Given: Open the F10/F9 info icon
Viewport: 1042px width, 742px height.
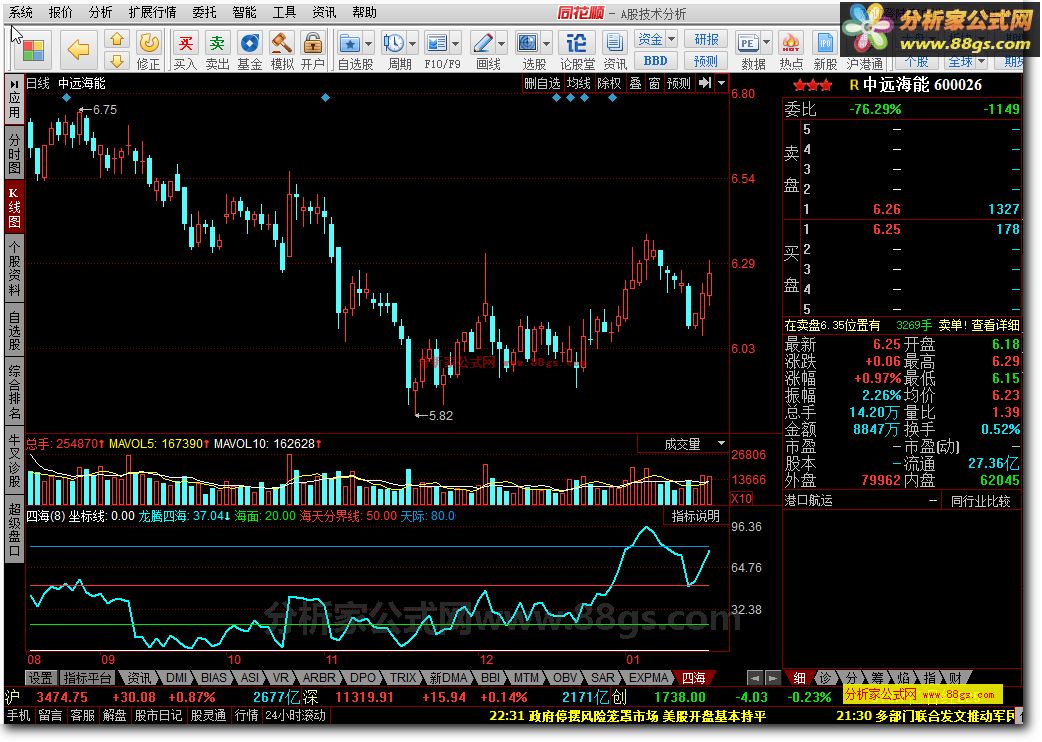Looking at the screenshot, I should pos(437,44).
